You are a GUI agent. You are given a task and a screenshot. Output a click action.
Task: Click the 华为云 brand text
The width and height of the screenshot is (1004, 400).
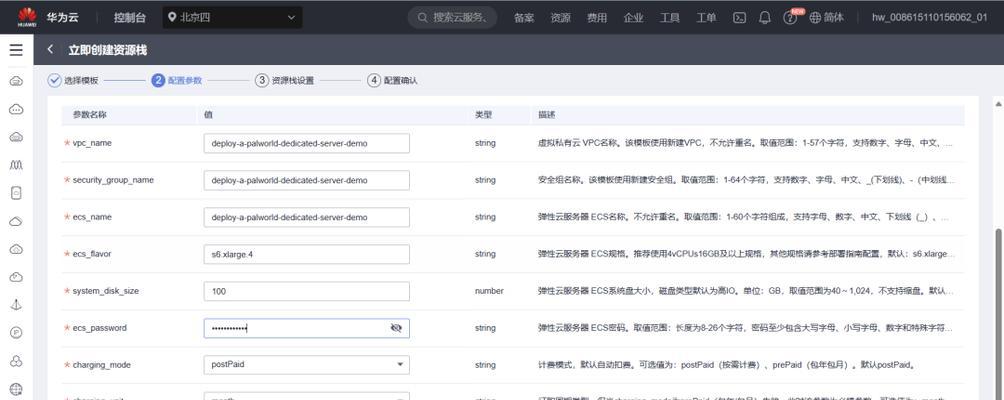click(x=62, y=17)
